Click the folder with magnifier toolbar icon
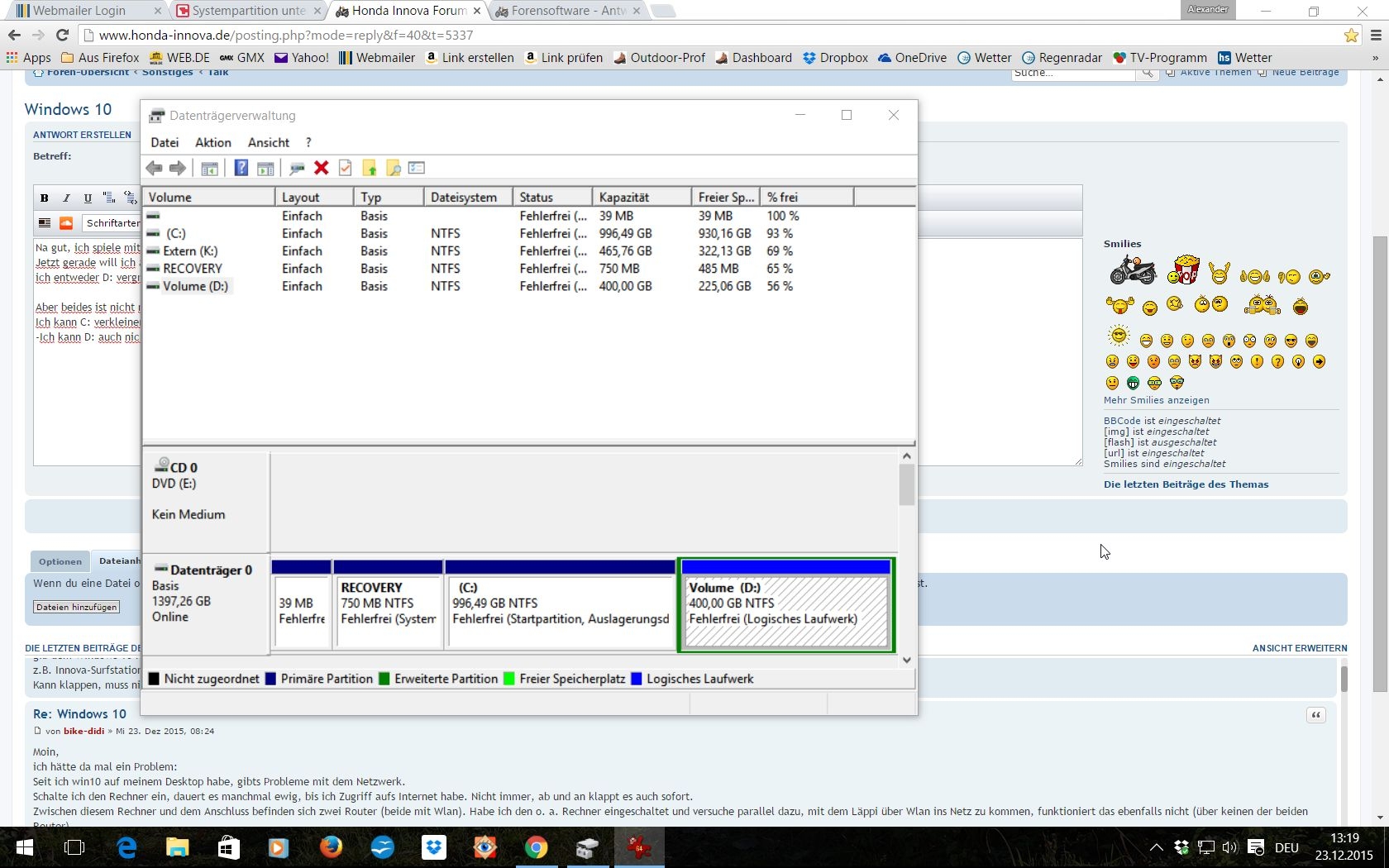Screen dimensions: 1389x868 [393, 168]
